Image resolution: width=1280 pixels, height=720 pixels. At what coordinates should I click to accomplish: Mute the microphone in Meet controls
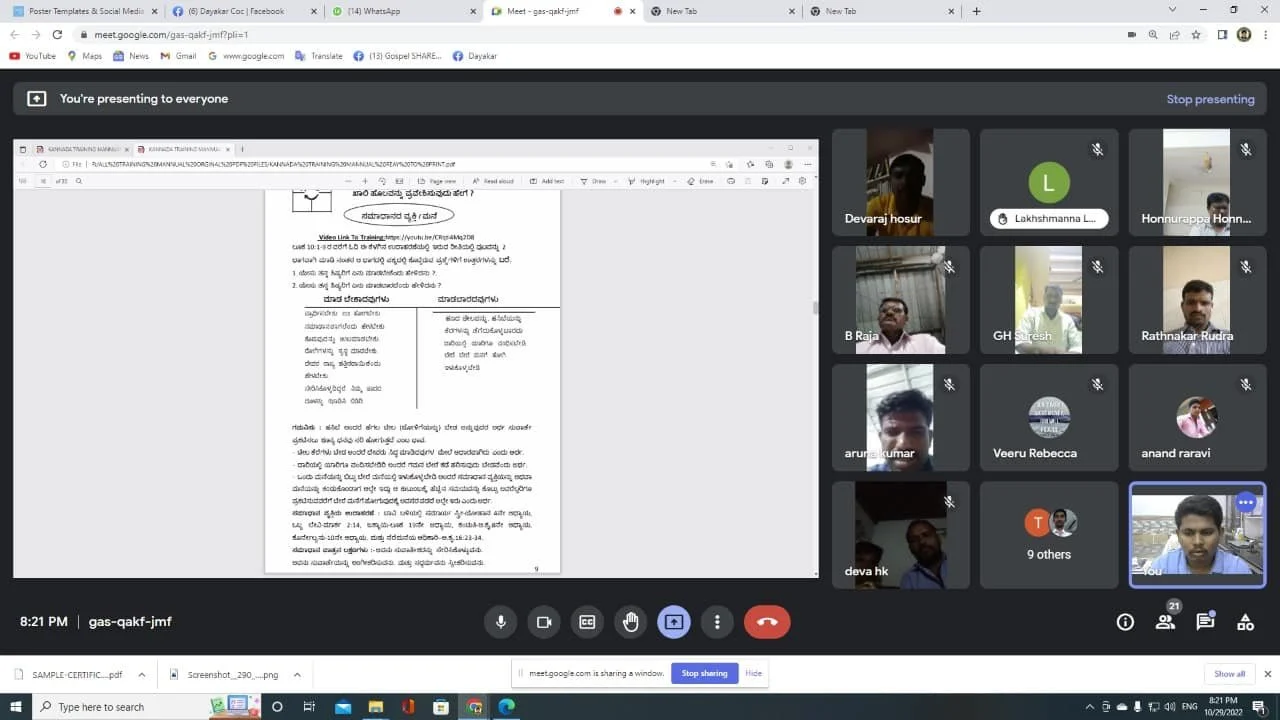coord(501,622)
